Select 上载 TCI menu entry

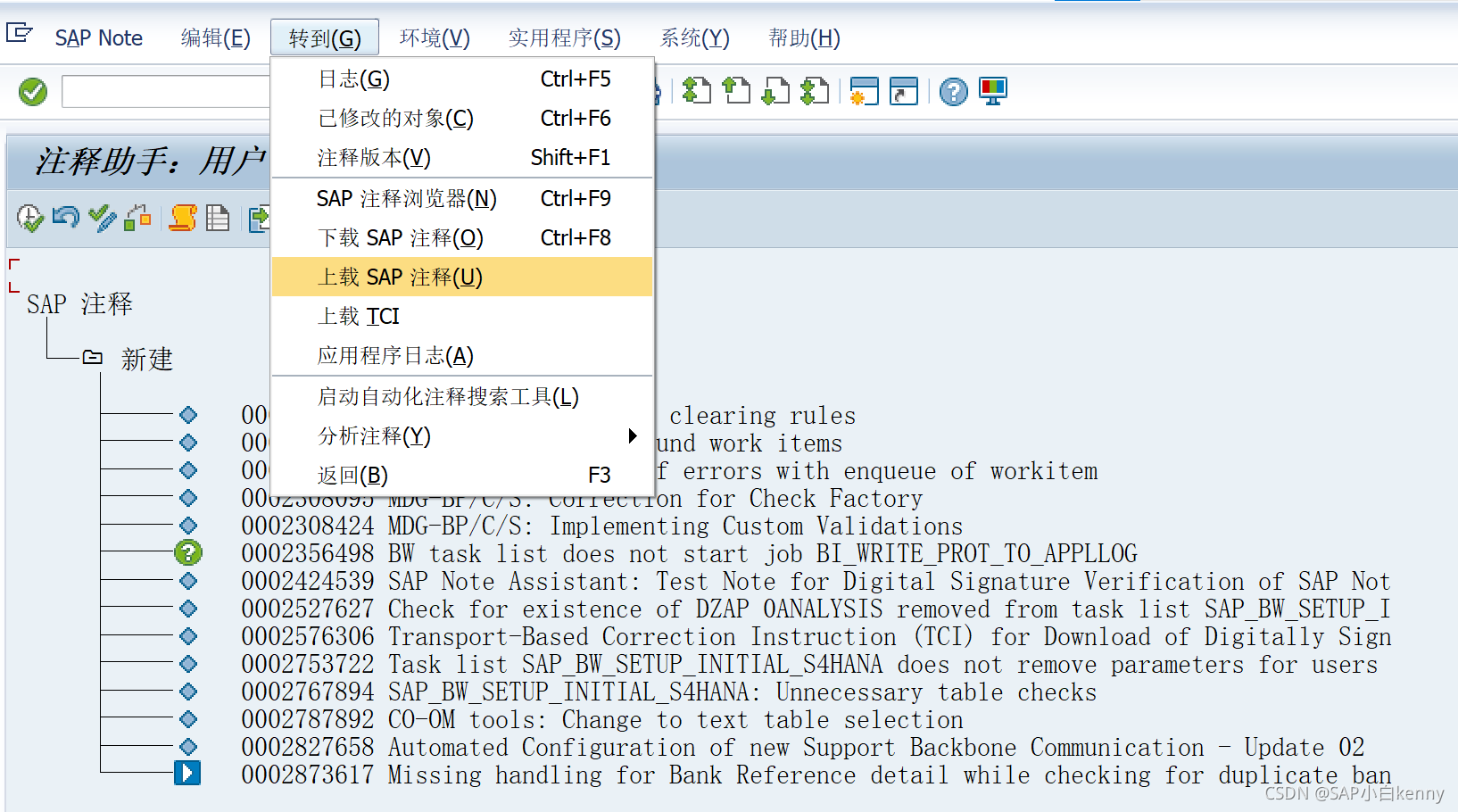(x=462, y=317)
